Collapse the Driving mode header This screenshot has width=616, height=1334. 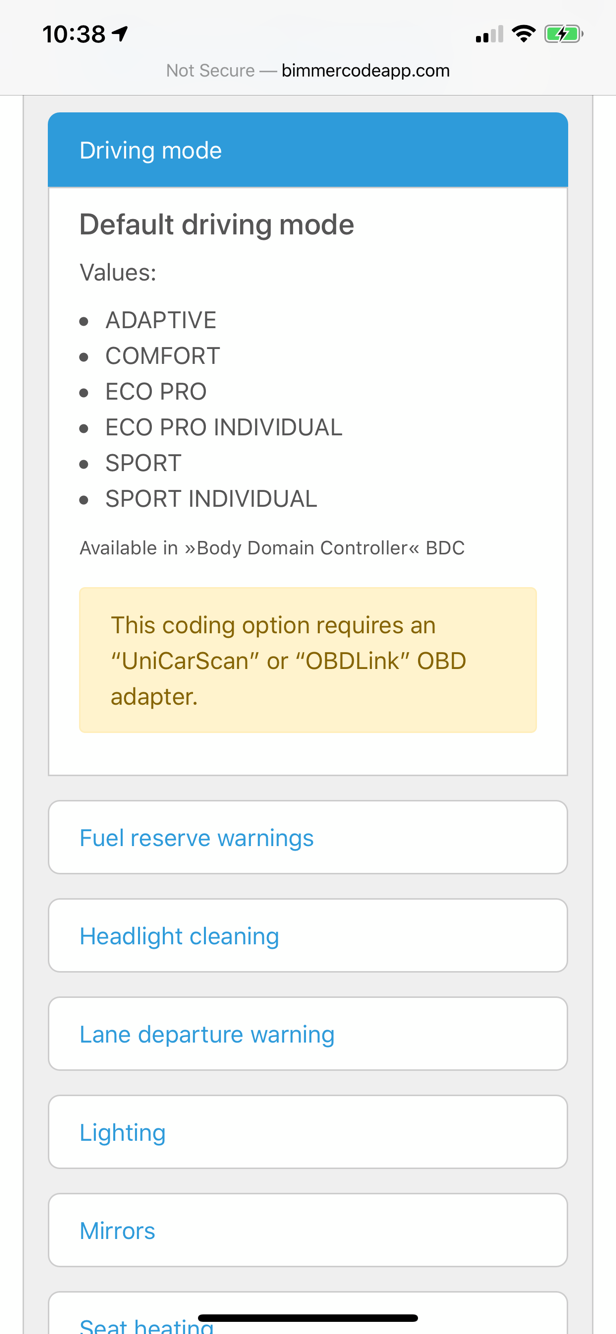click(308, 150)
